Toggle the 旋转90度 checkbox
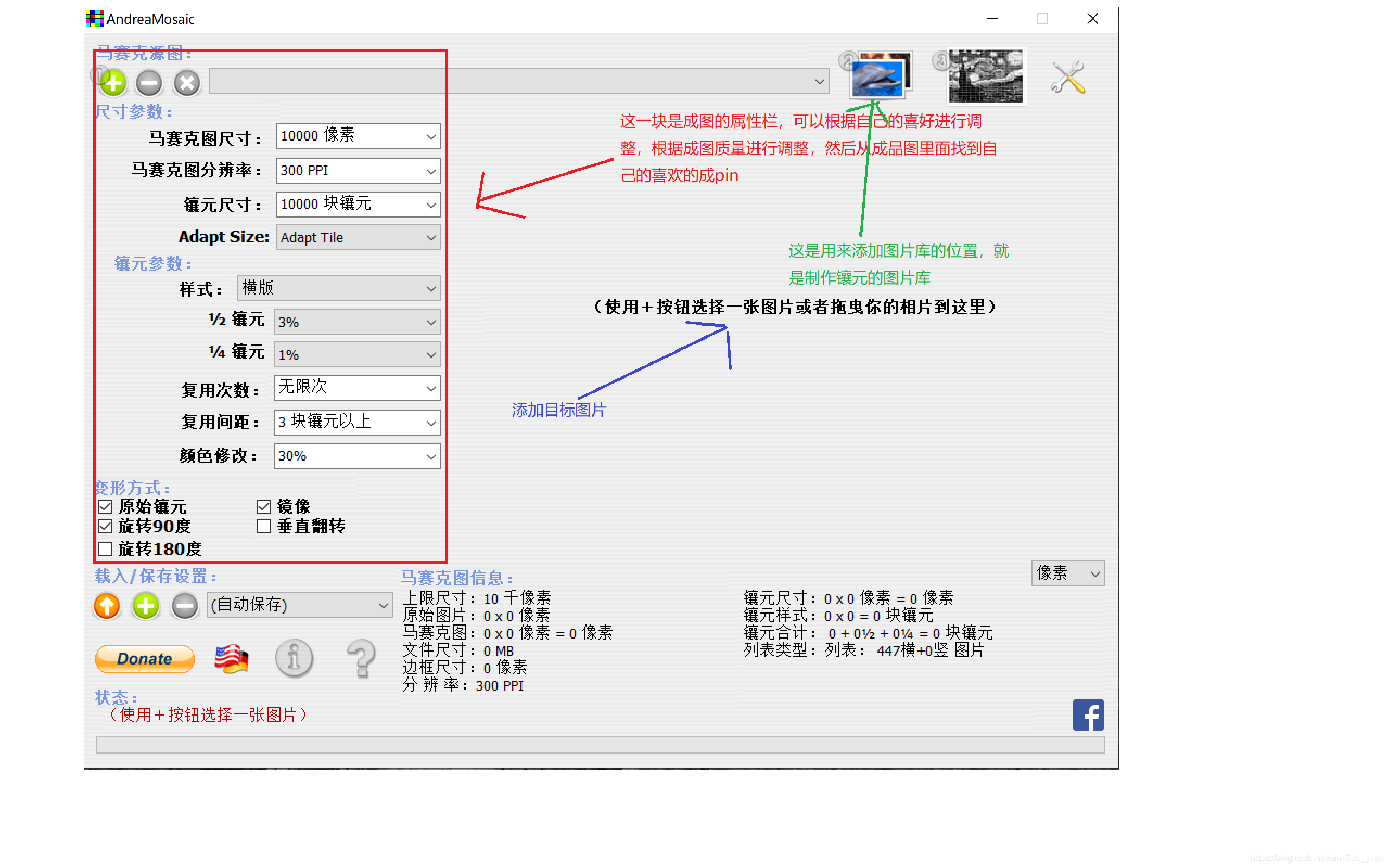 coord(105,526)
